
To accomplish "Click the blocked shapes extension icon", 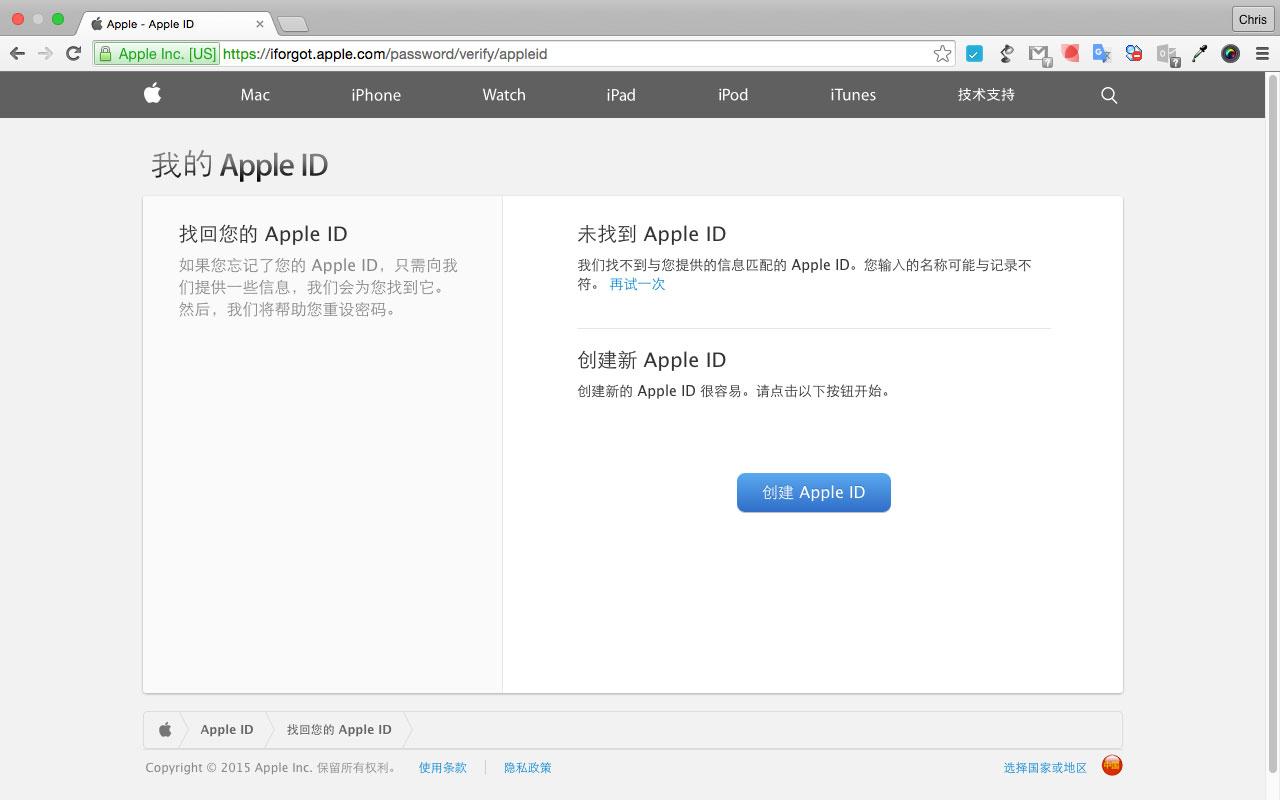I will coord(1134,54).
